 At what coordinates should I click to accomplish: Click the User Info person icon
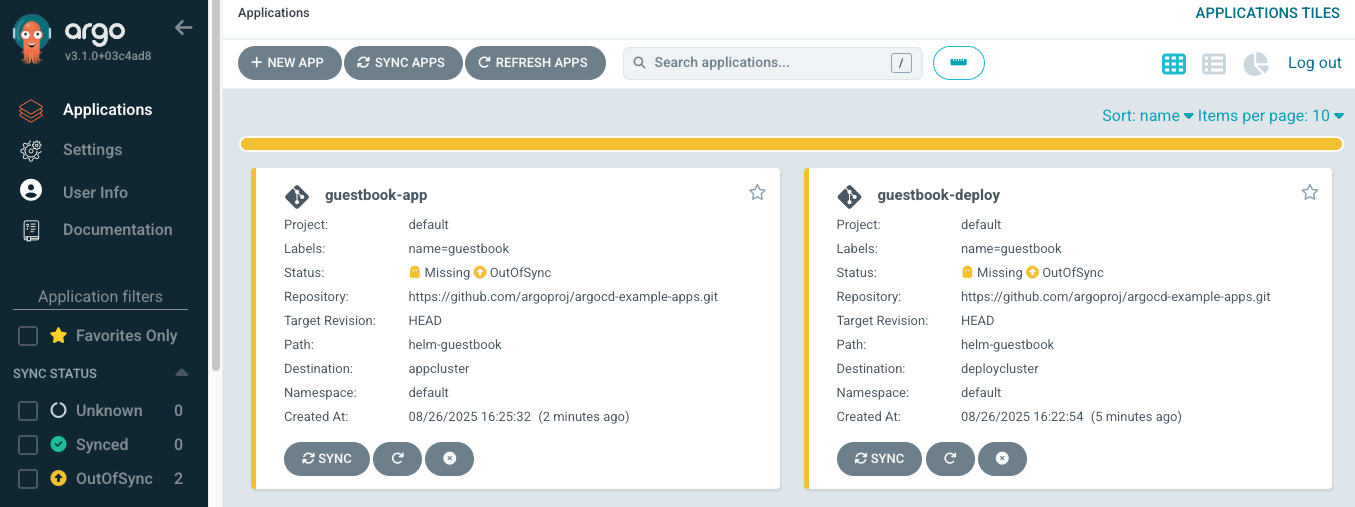click(31, 190)
